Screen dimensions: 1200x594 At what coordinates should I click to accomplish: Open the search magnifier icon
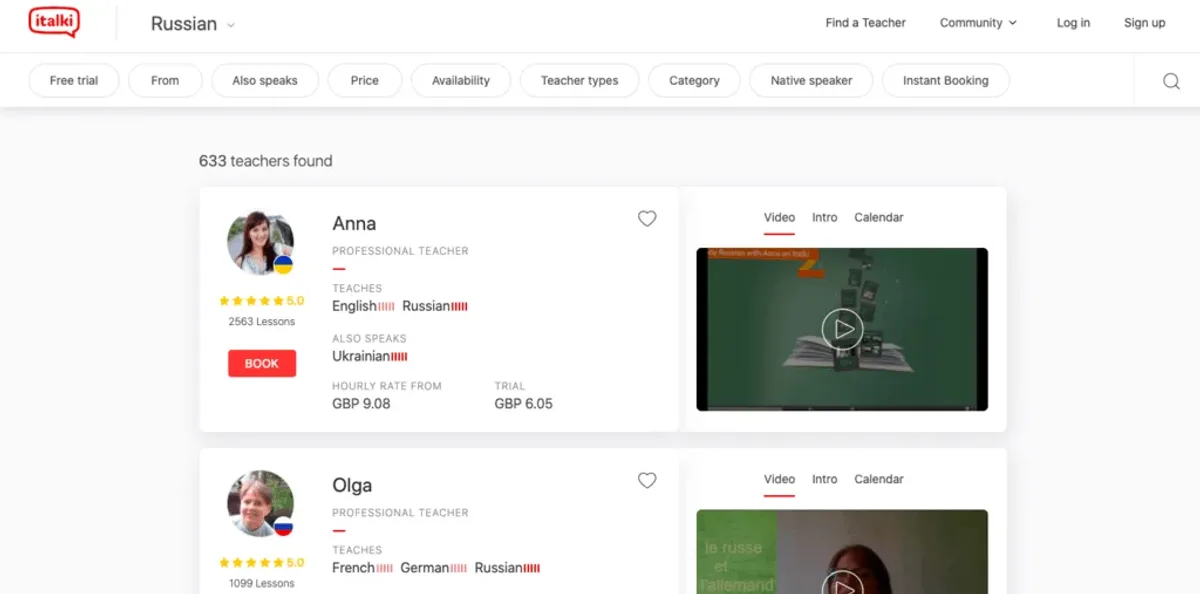(x=1171, y=81)
